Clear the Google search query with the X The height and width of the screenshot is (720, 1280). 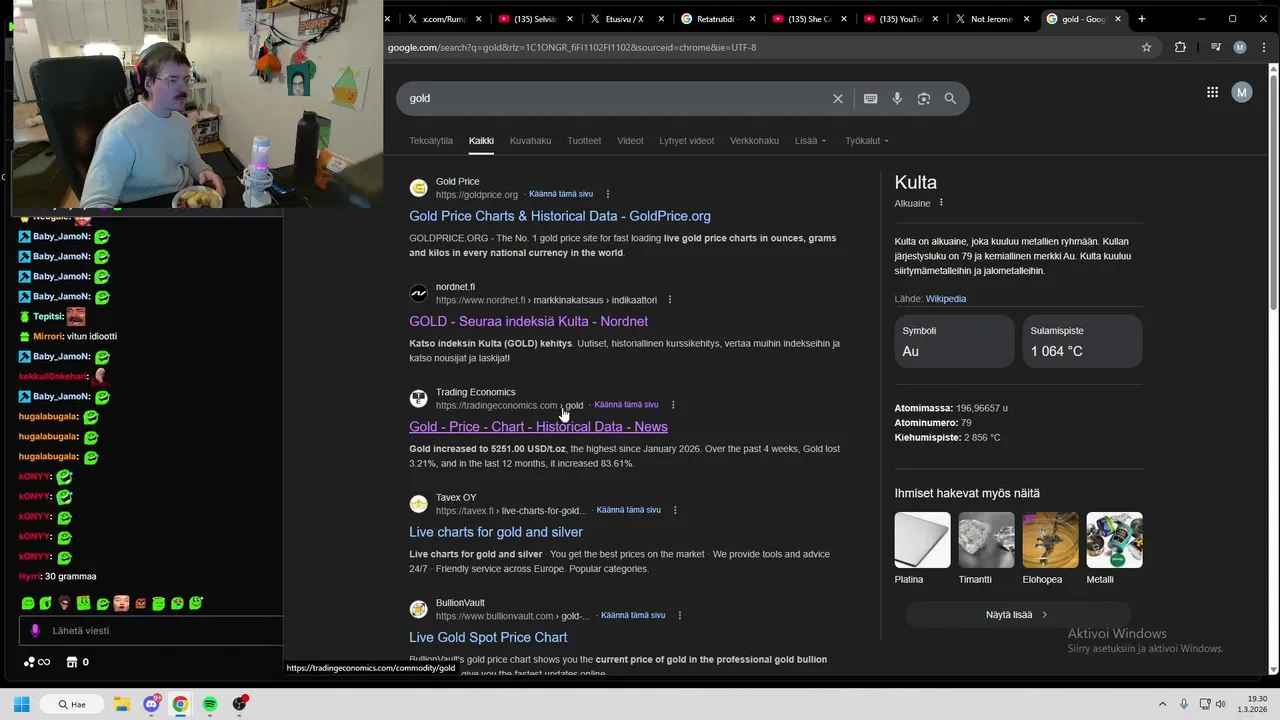click(x=838, y=98)
